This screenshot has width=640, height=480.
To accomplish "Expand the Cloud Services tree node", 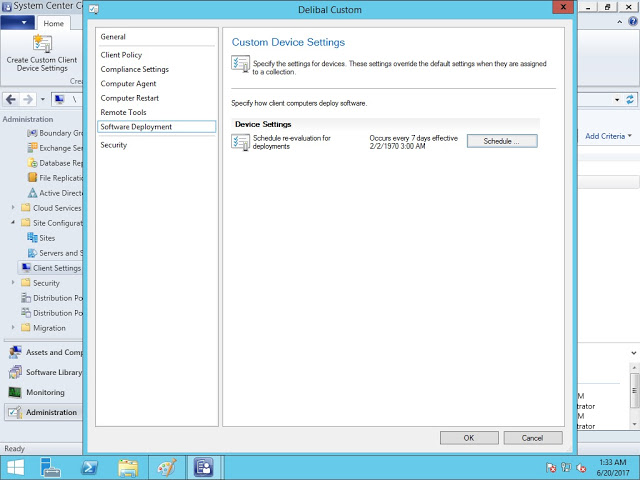I will click(x=13, y=208).
